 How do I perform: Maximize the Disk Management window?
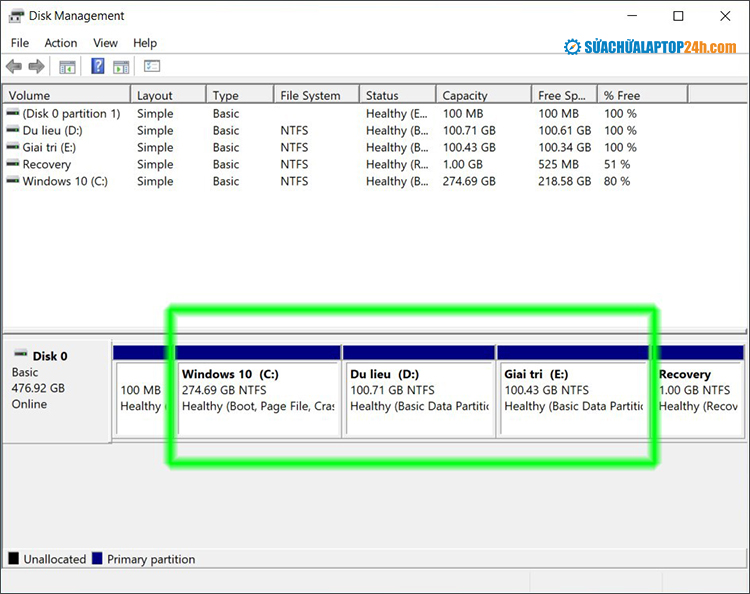click(x=678, y=16)
